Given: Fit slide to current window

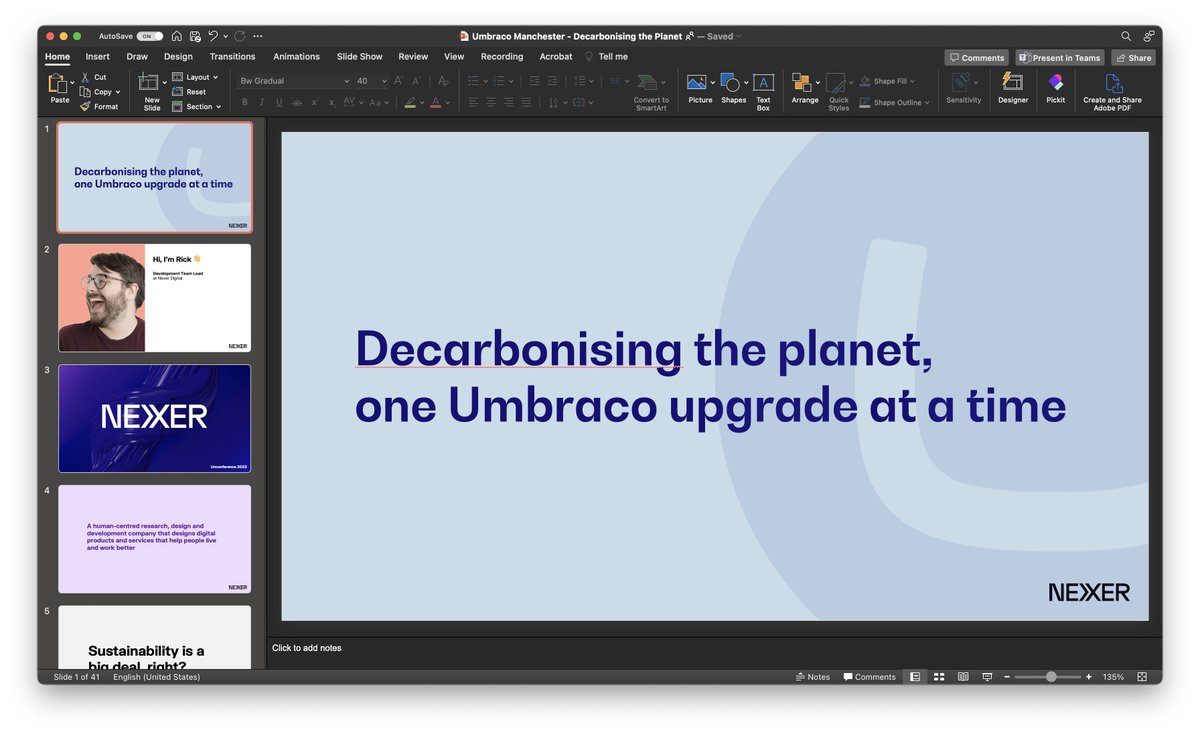Looking at the screenshot, I should tap(1142, 677).
